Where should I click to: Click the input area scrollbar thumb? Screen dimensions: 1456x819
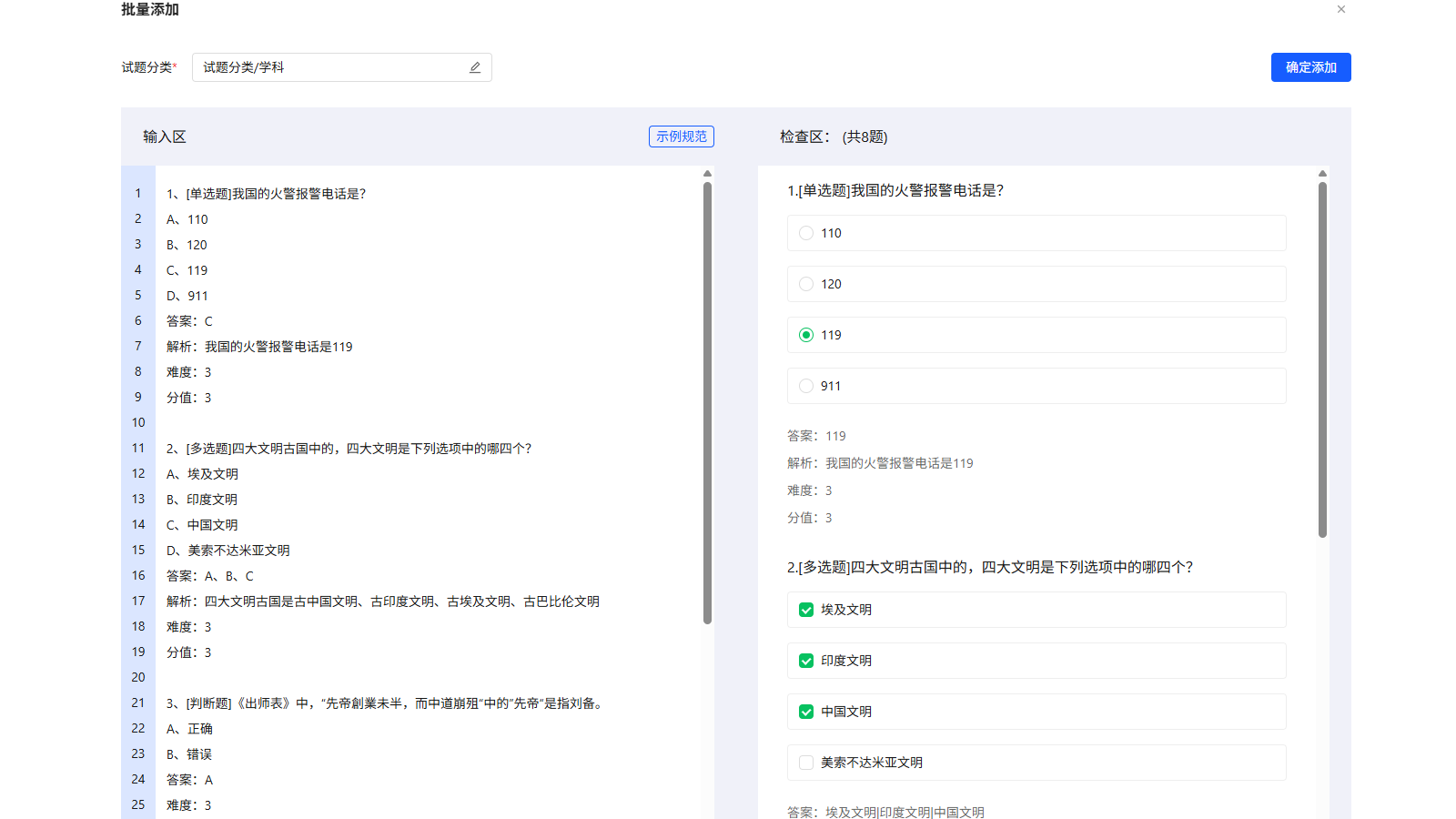pyautogui.click(x=707, y=400)
